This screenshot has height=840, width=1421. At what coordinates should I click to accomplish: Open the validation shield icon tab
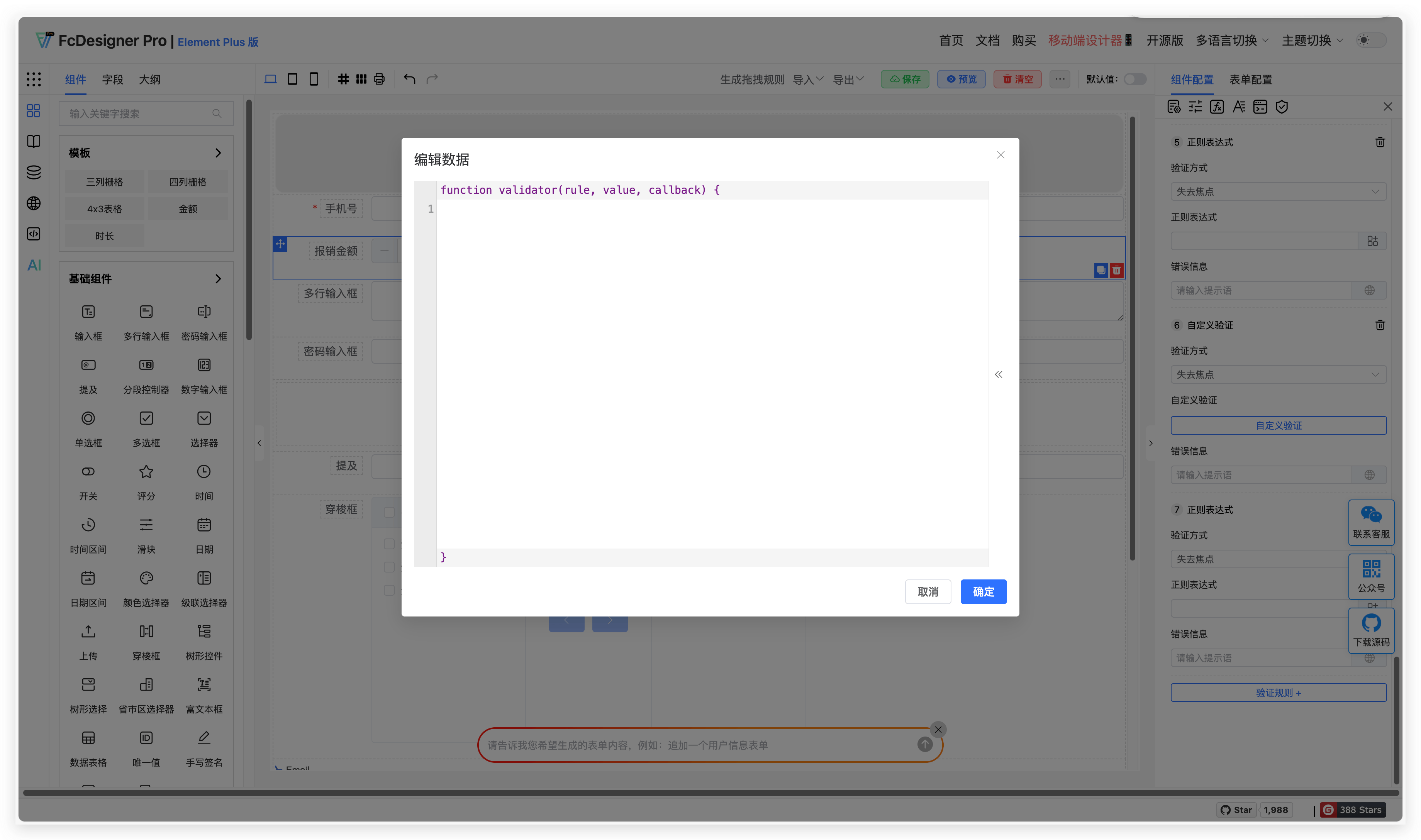1282,107
